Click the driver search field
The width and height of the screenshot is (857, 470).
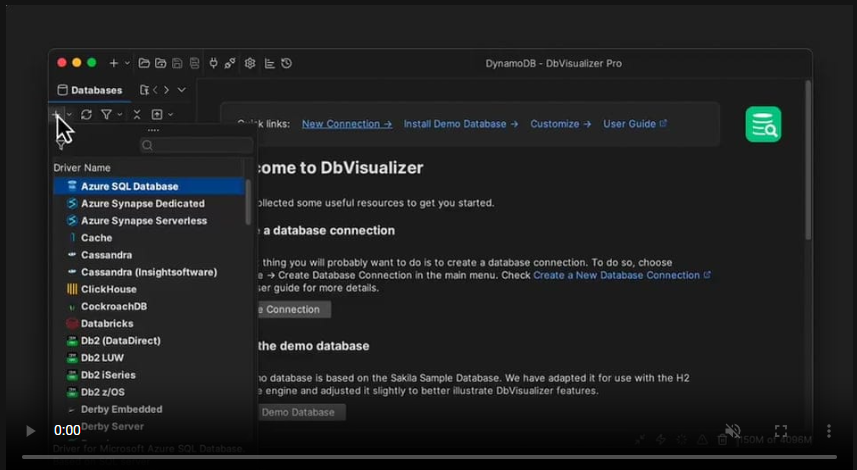point(197,145)
